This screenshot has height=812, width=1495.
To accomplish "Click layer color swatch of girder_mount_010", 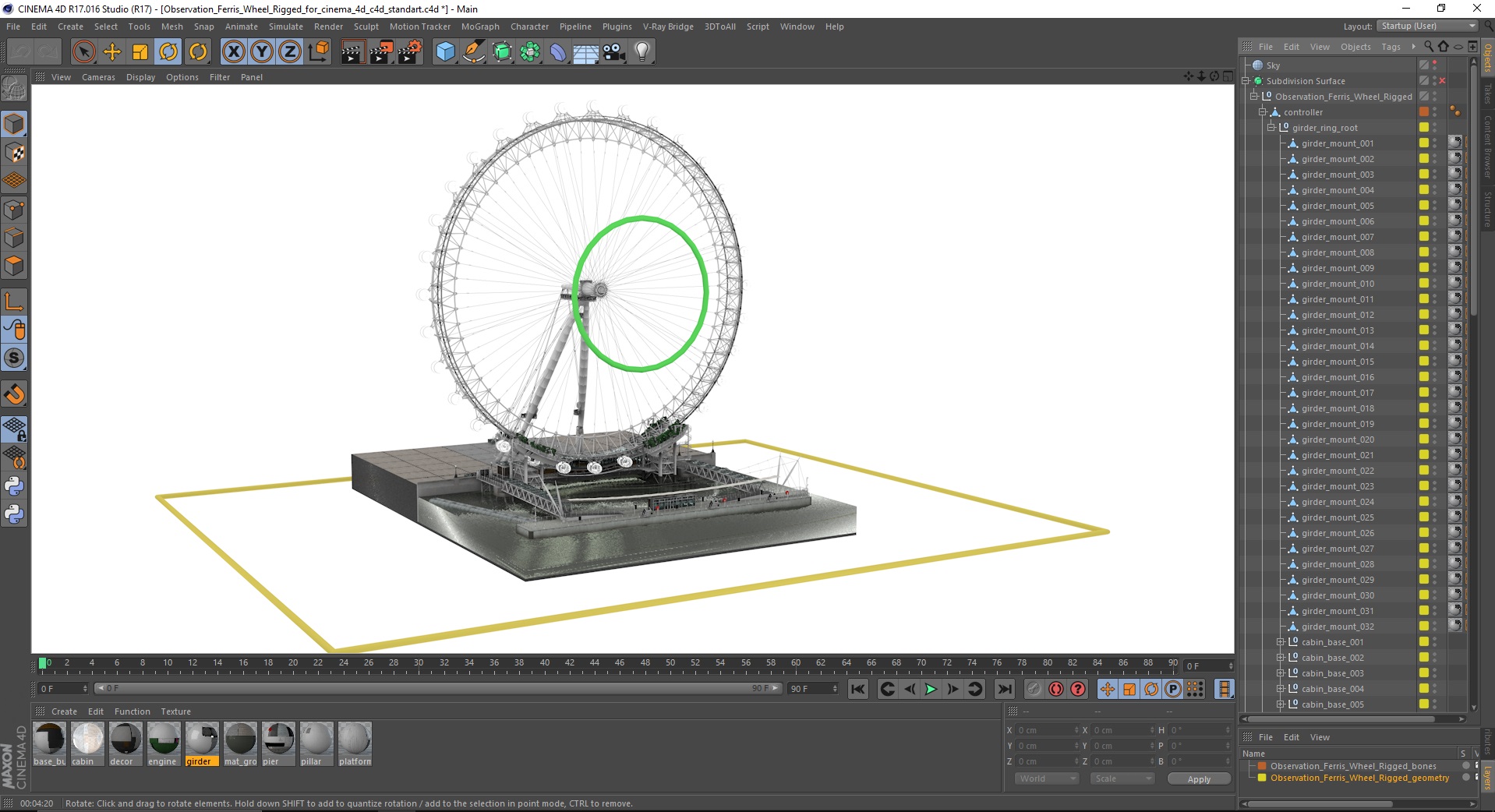I will [x=1424, y=284].
